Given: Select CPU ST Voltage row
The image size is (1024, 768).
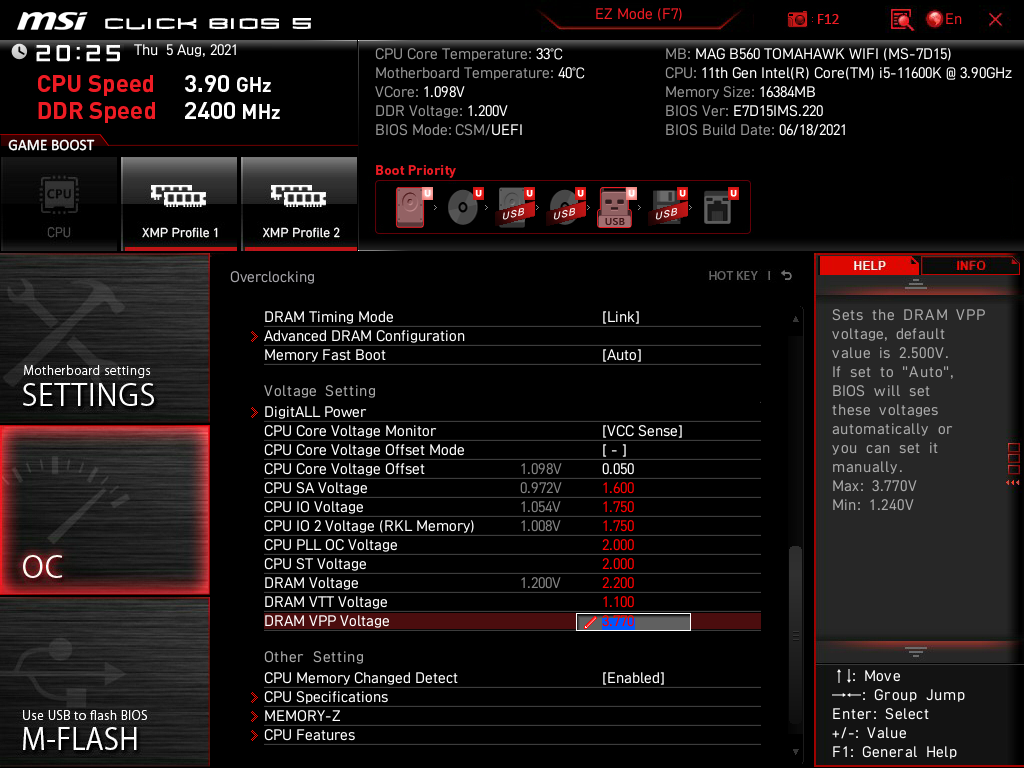Looking at the screenshot, I should click(512, 564).
